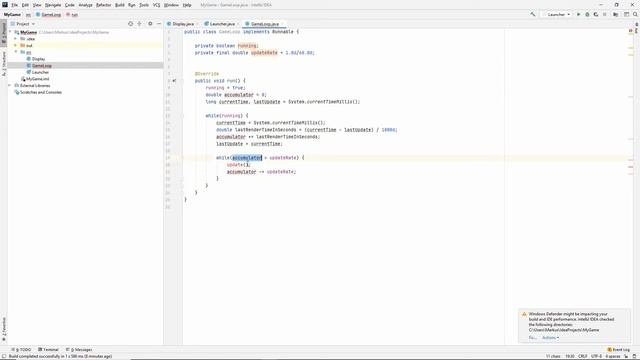Open the Help menu
The width and height of the screenshot is (640, 360).
[x=187, y=5]
